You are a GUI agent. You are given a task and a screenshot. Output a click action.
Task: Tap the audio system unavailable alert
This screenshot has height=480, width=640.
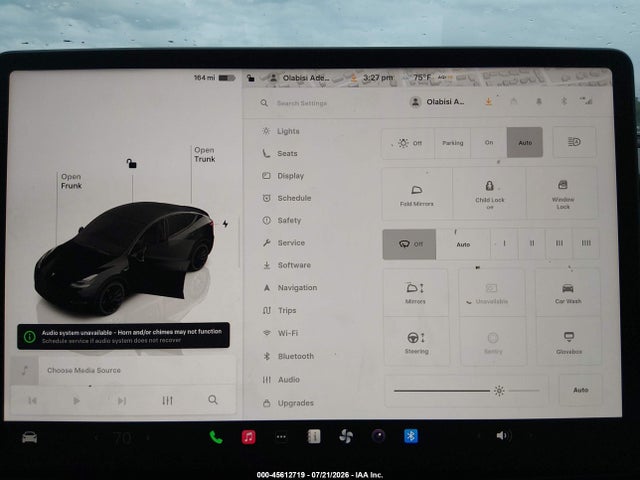pos(123,336)
